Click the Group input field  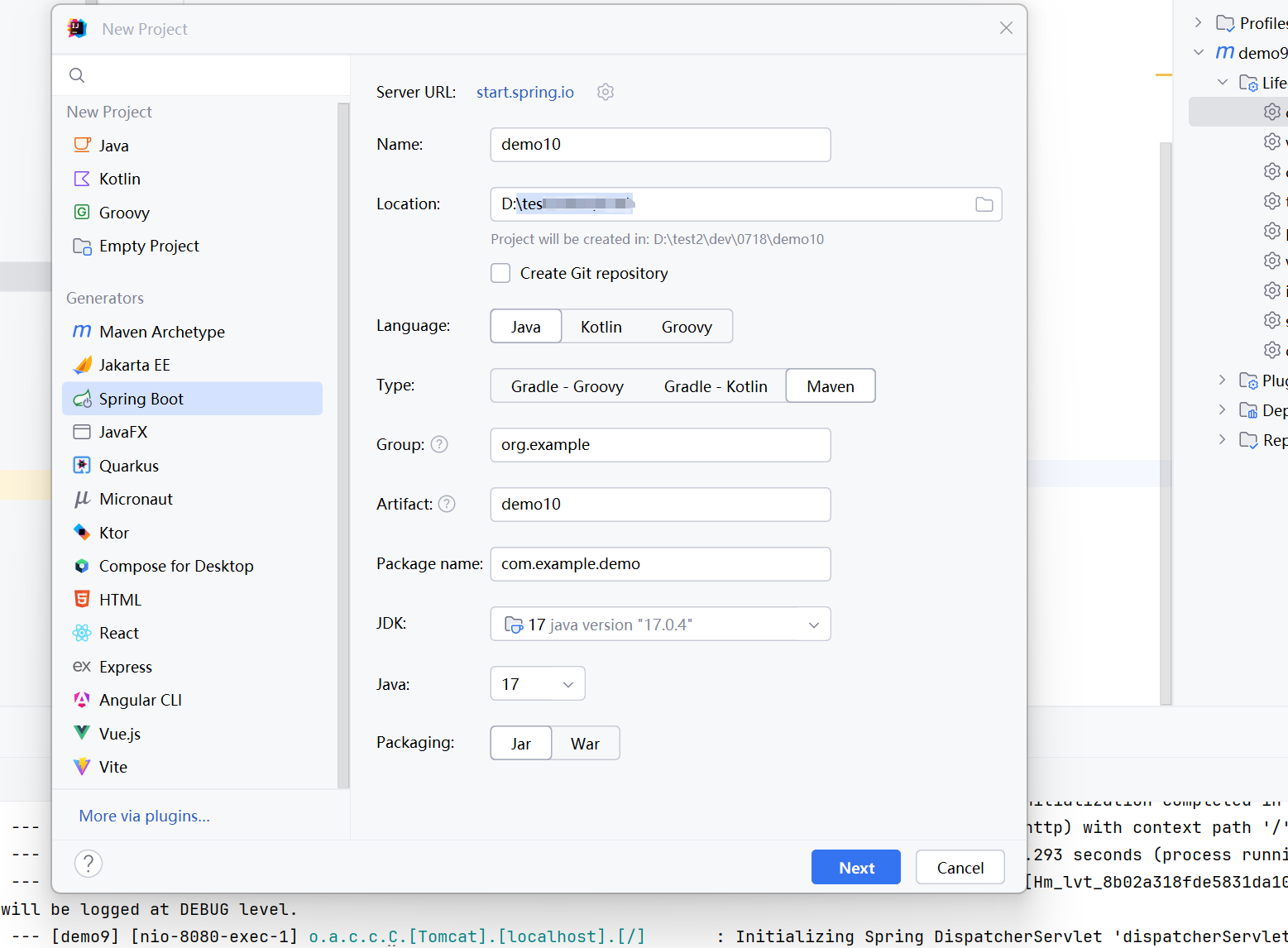[x=660, y=444]
